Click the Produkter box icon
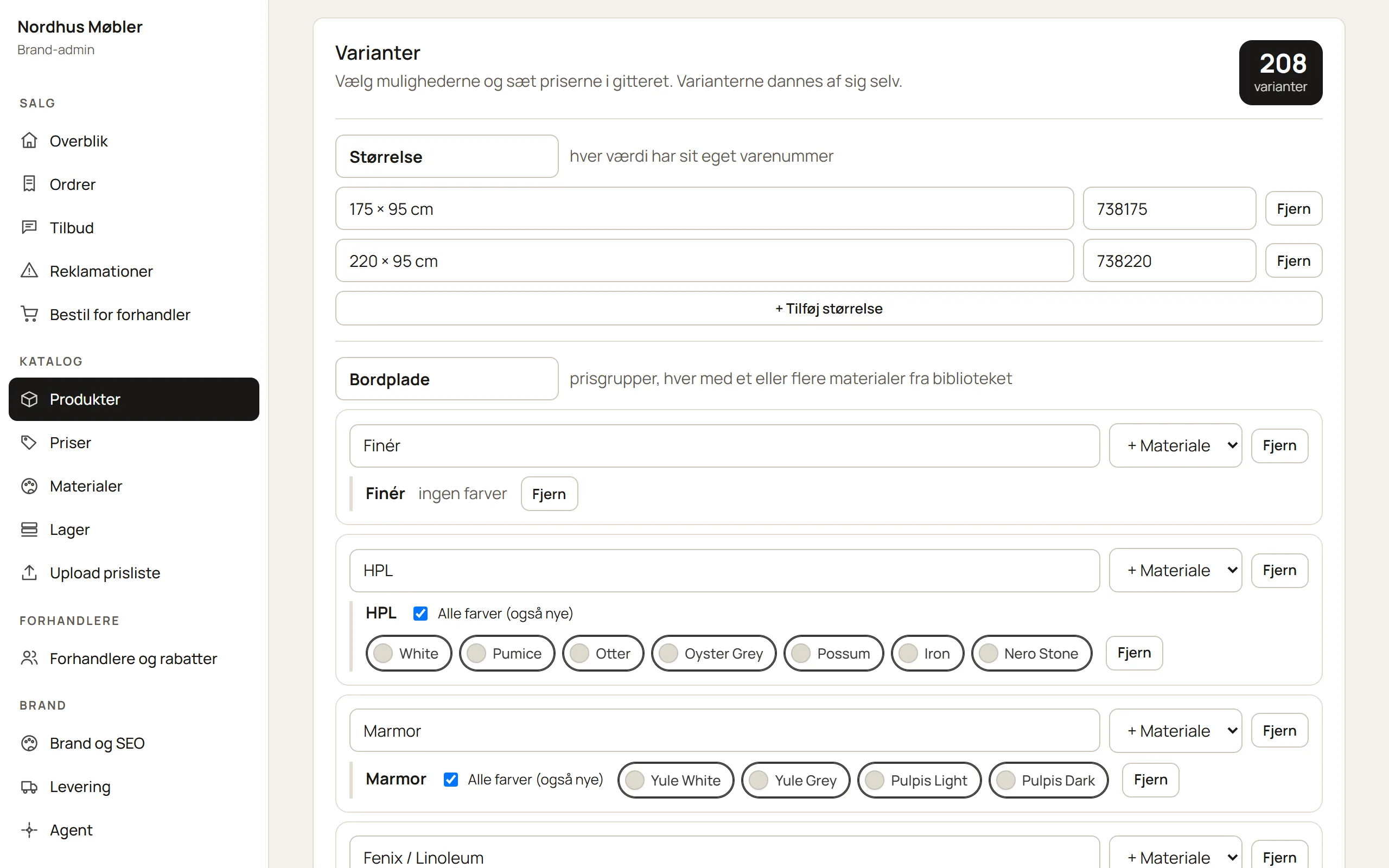 tap(29, 399)
